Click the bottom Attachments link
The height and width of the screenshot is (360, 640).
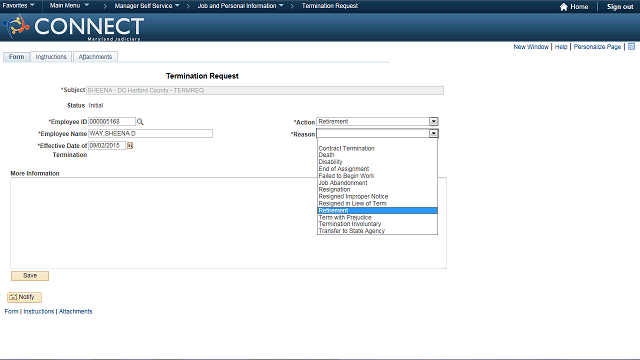(76, 311)
